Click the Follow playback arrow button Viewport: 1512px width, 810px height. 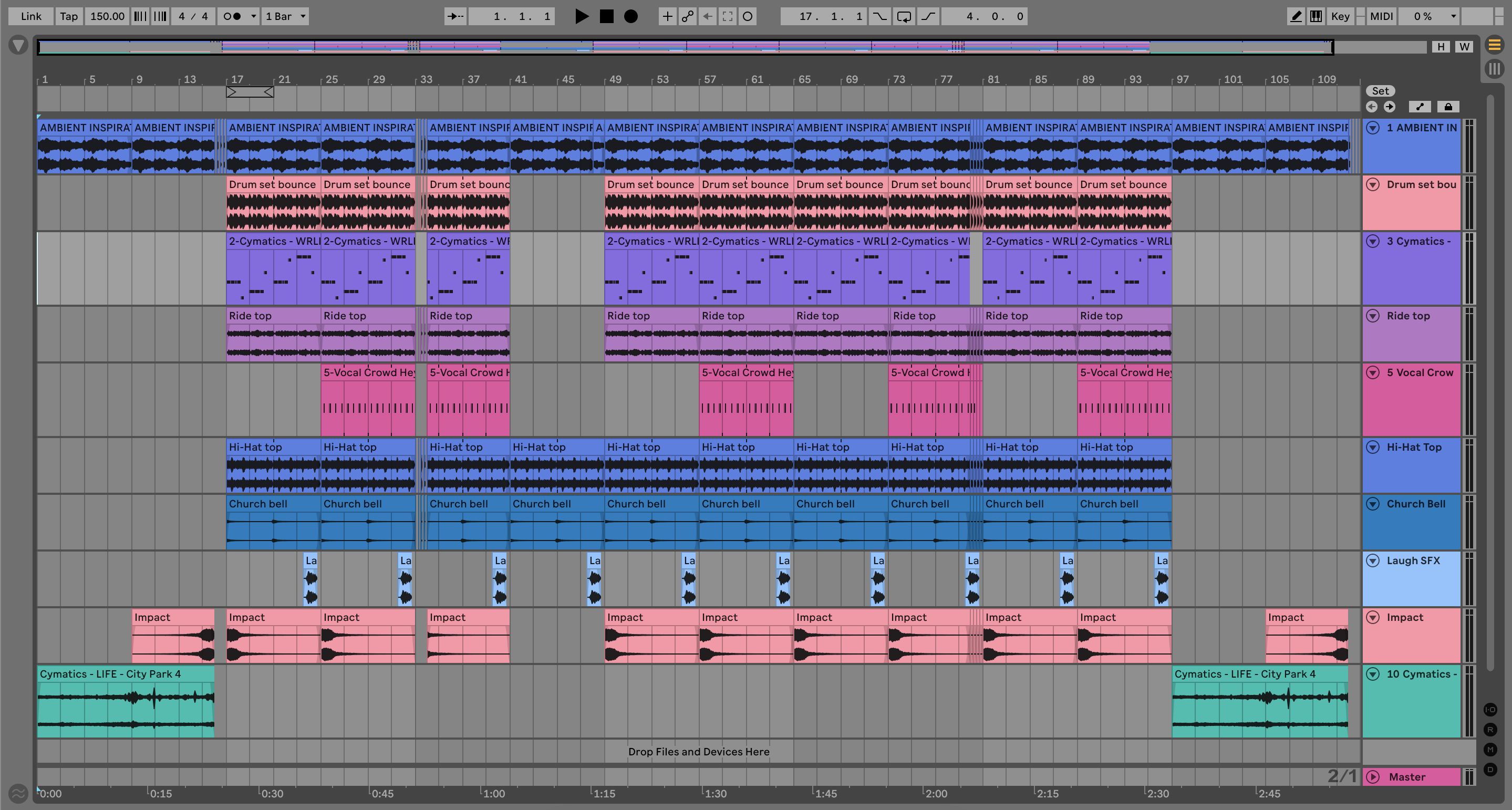pos(455,16)
